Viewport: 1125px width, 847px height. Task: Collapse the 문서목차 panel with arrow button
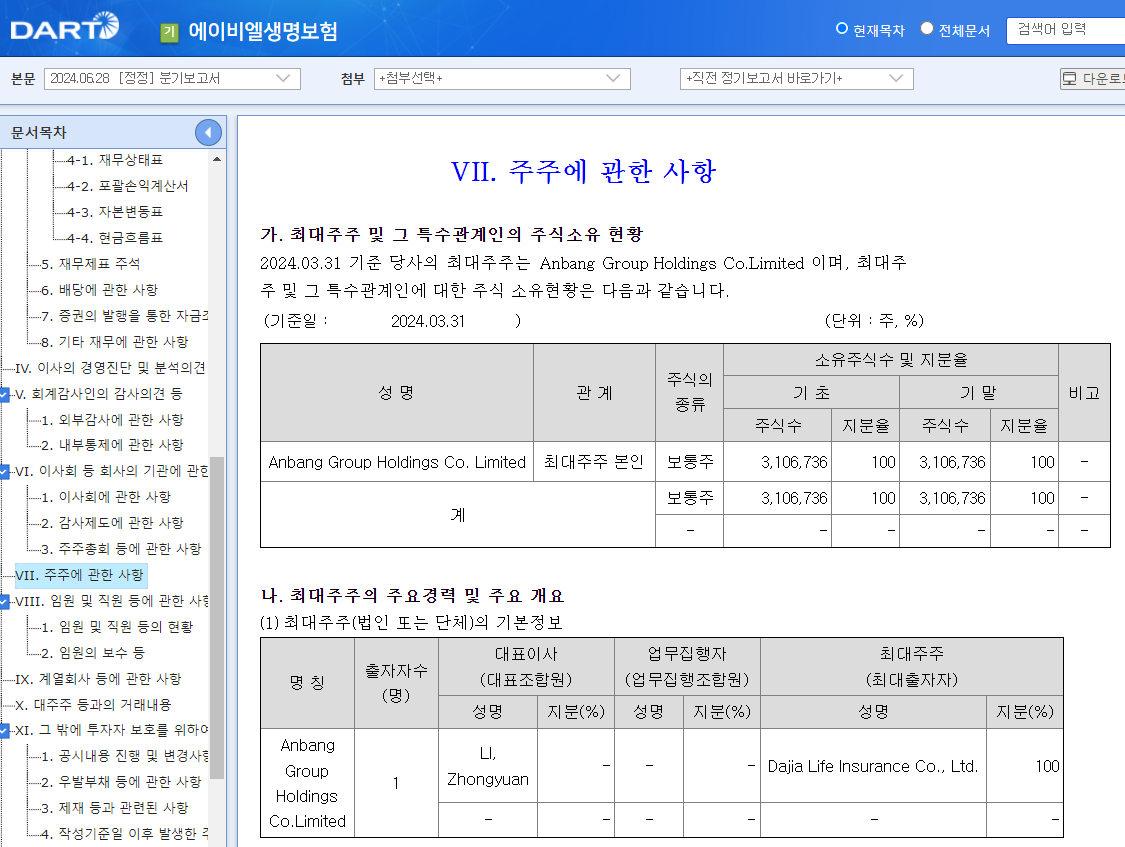coord(208,133)
